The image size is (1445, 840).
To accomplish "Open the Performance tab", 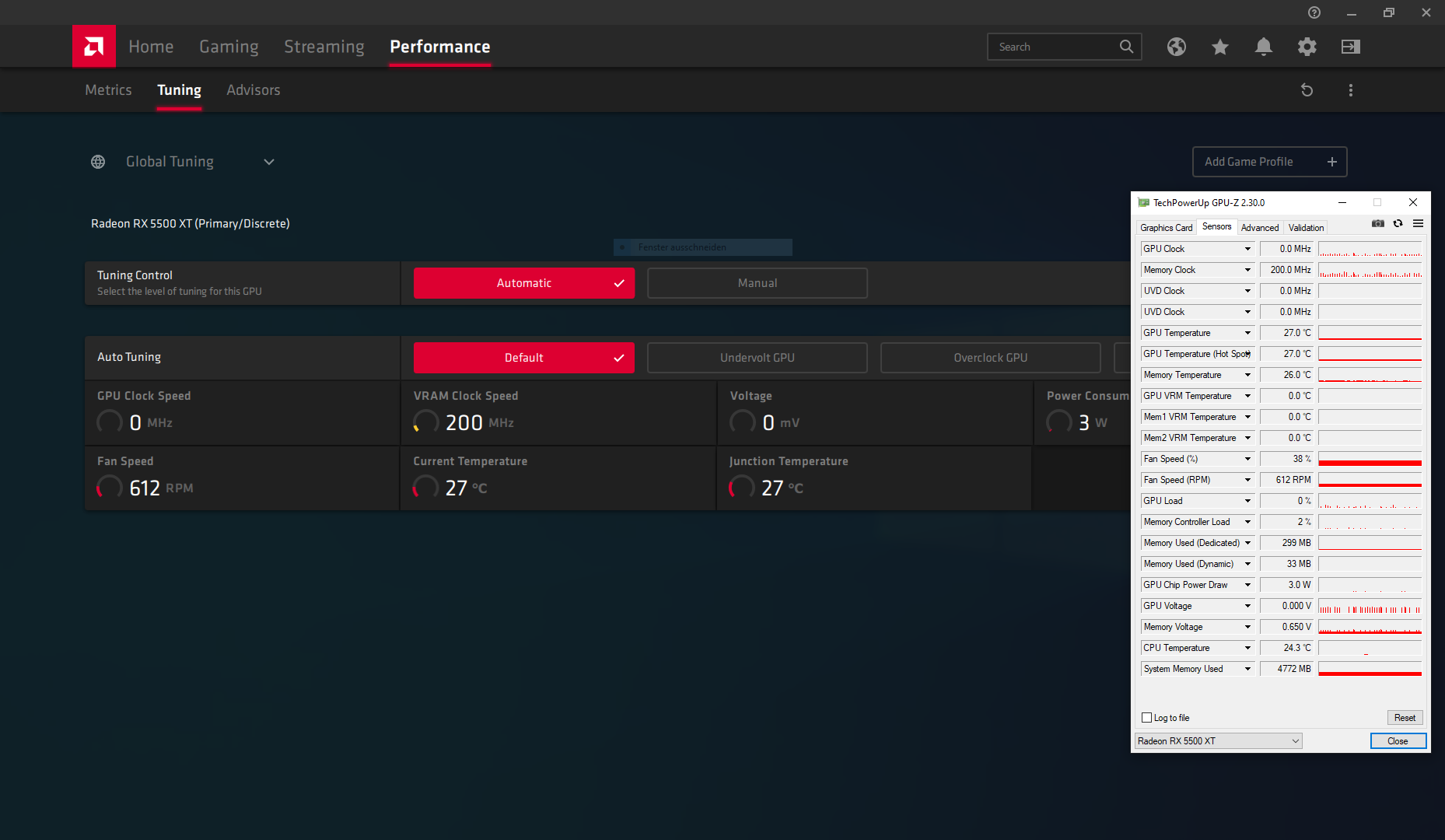I will coord(440,47).
